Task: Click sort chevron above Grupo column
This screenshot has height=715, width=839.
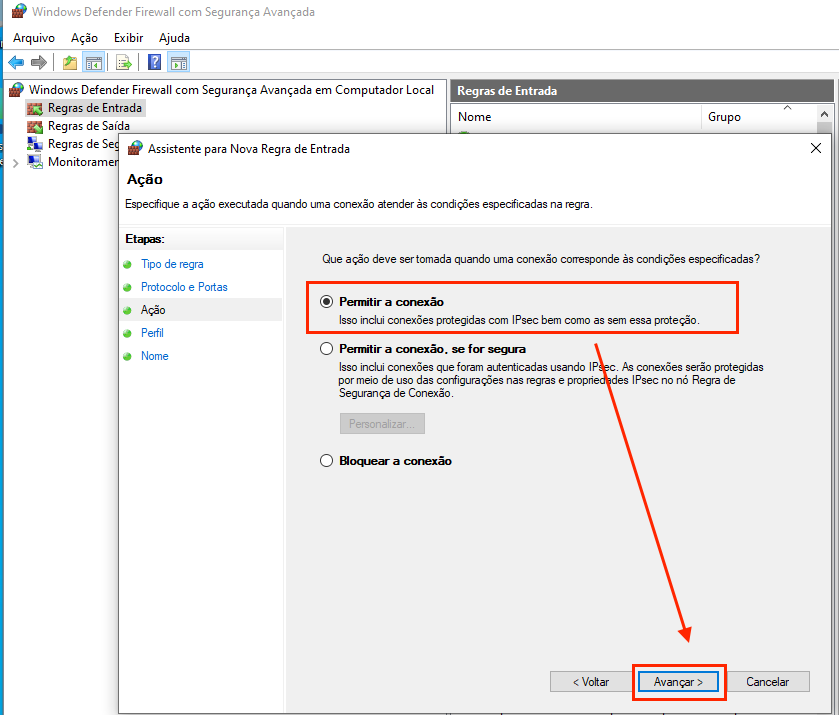Action: [x=787, y=108]
